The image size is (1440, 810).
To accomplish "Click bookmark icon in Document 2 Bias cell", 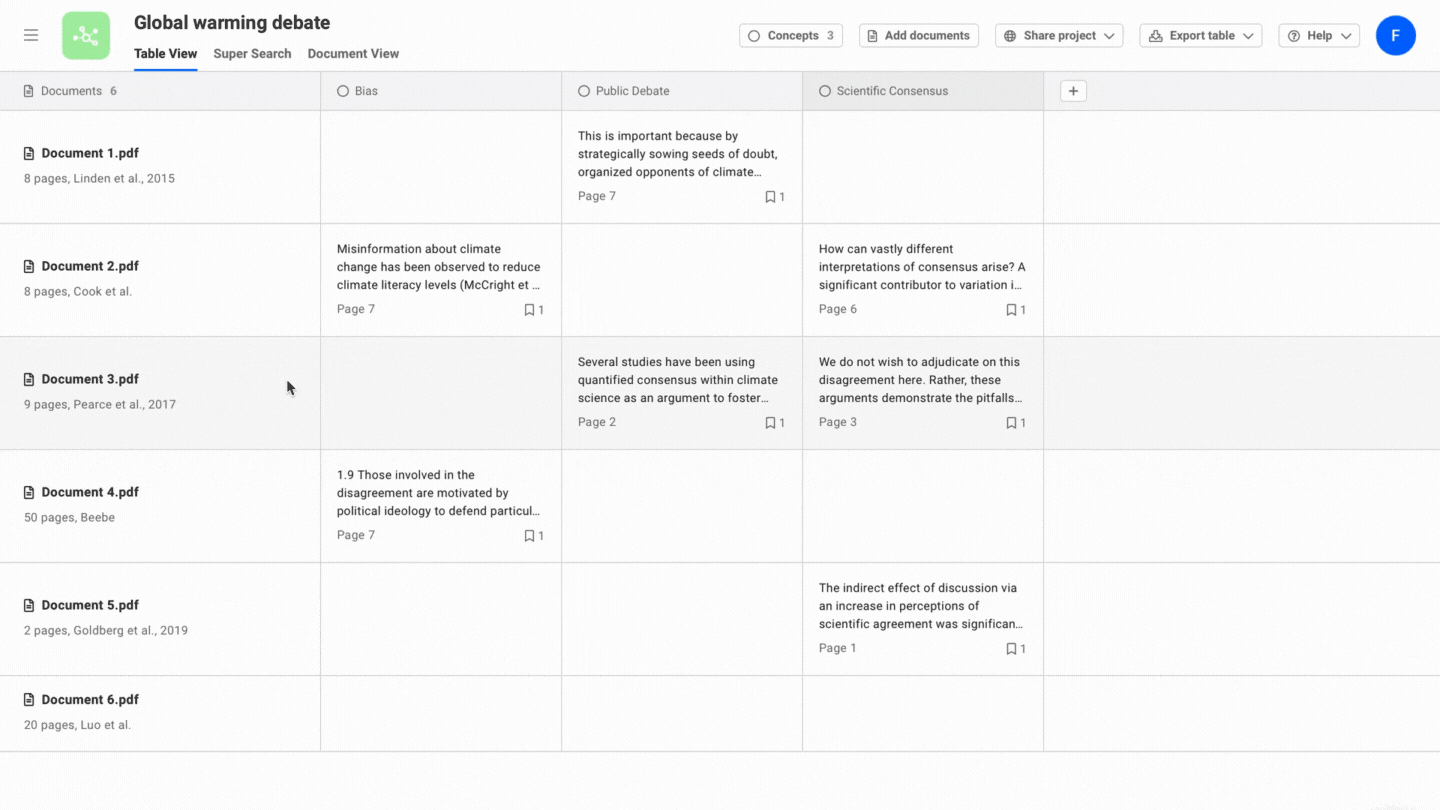I will 530,310.
